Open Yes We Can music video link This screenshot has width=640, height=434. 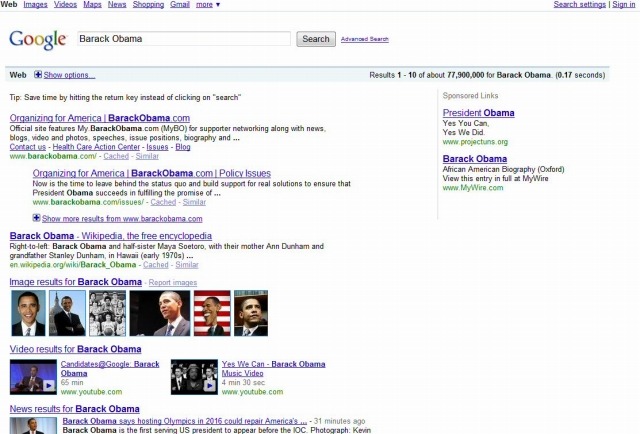click(x=273, y=369)
